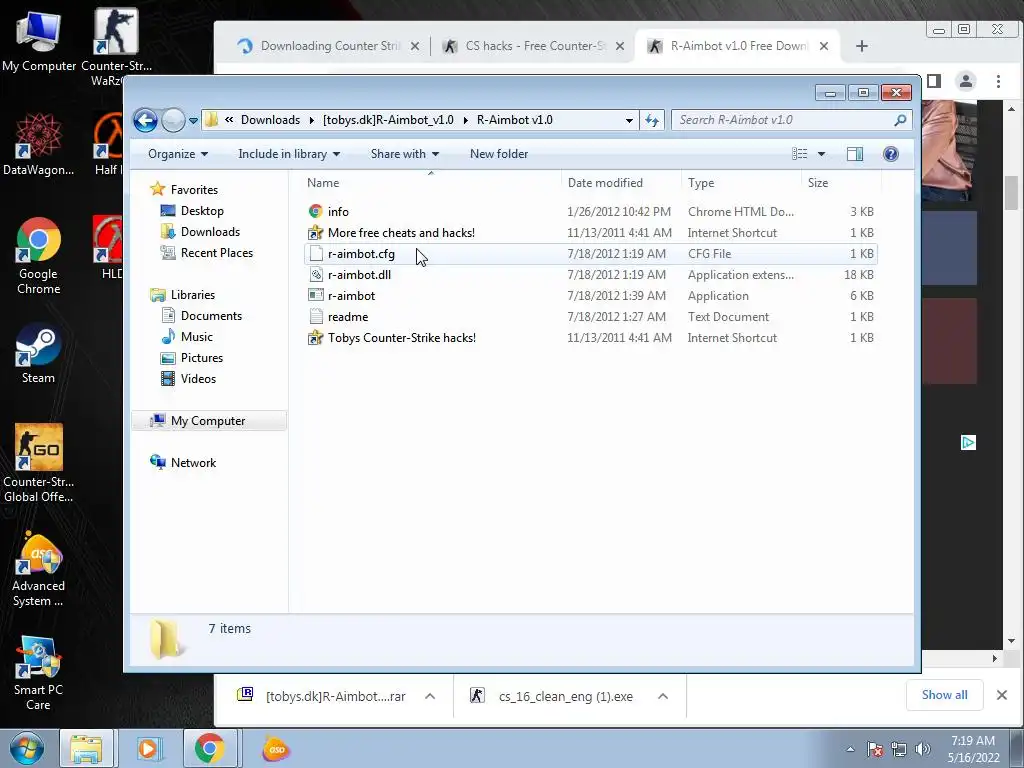1024x768 pixels.
Task: Open Downloads in the navigation pane
Action: coord(210,232)
